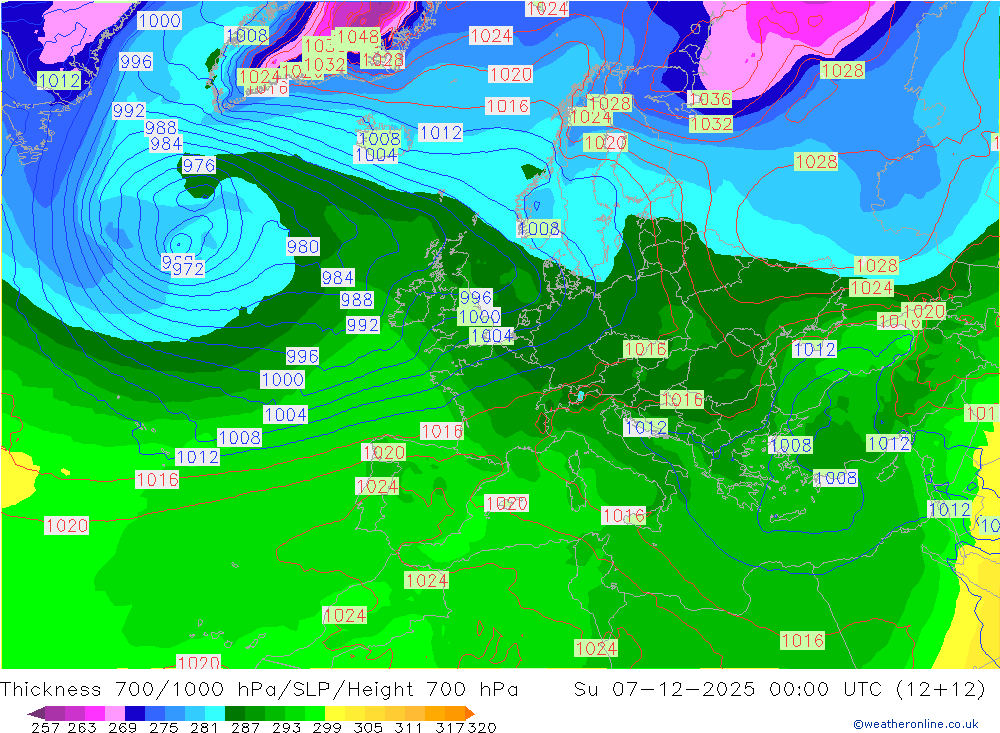
Task: Select the 972 low pressure label
Action: click(188, 269)
